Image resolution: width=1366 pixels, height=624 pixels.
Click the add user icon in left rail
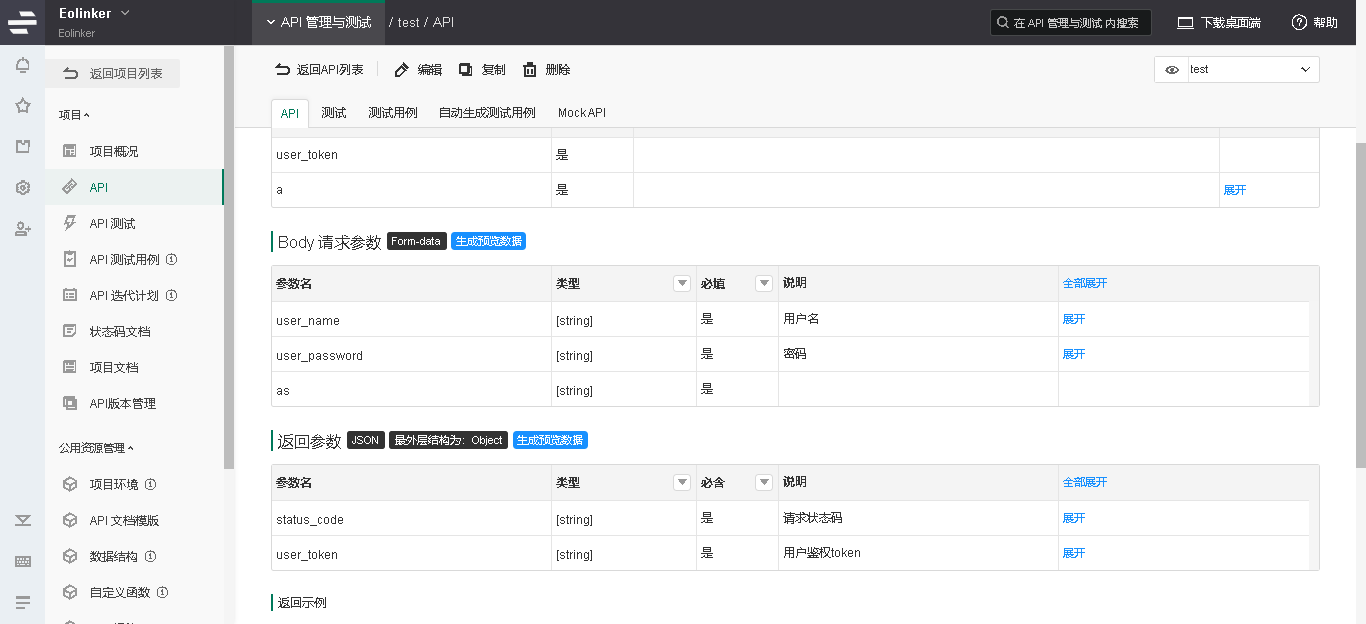point(22,229)
